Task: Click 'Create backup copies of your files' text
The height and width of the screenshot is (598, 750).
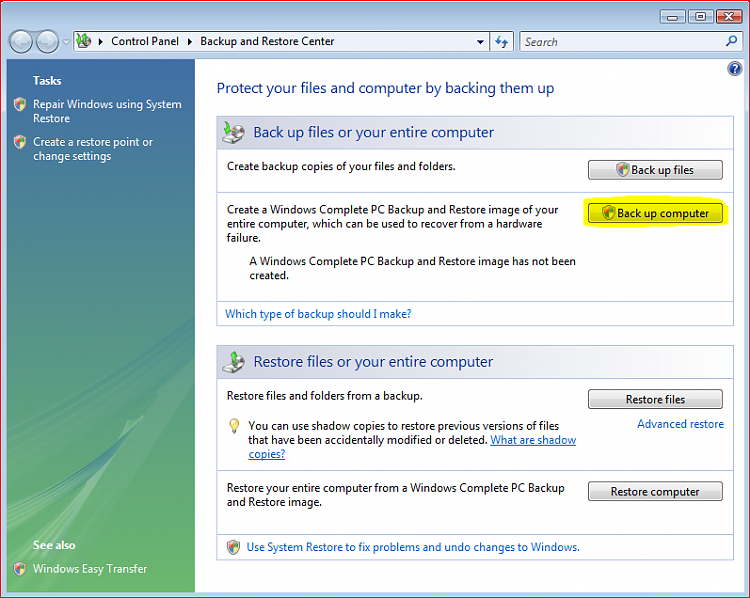Action: (x=341, y=166)
